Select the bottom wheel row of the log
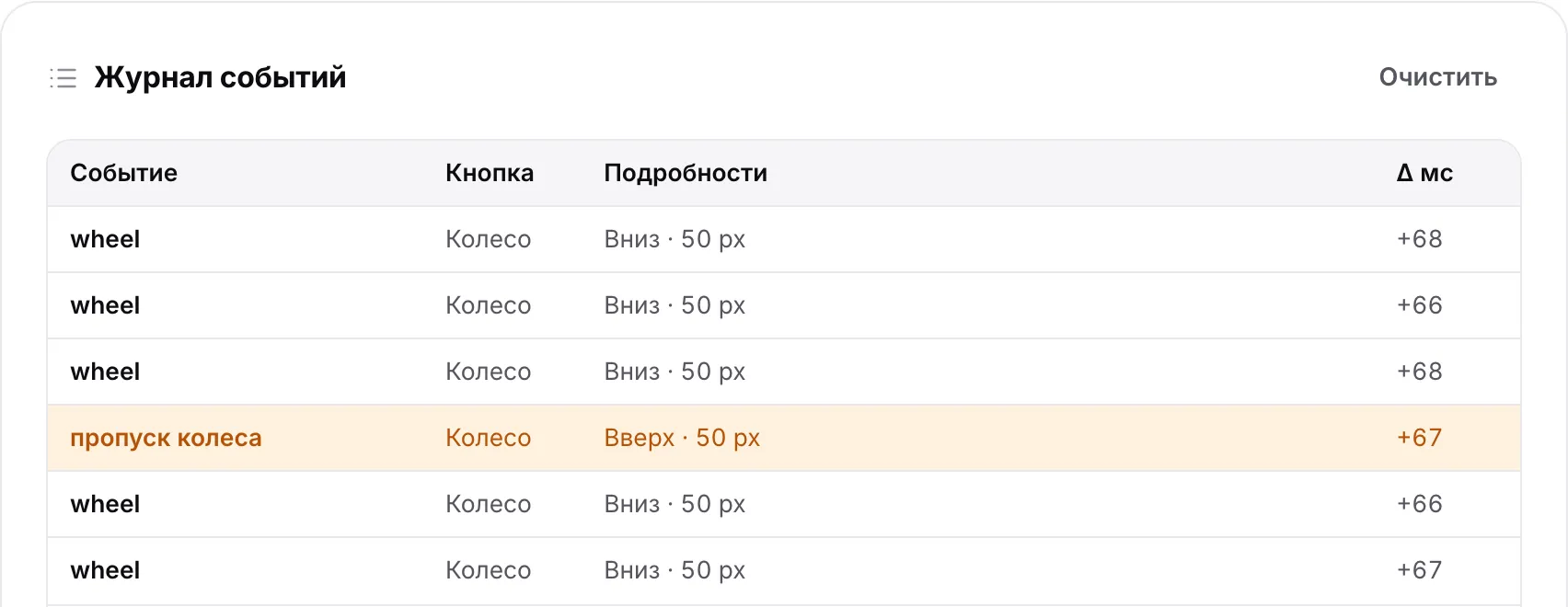The height and width of the screenshot is (607, 1568). (784, 570)
